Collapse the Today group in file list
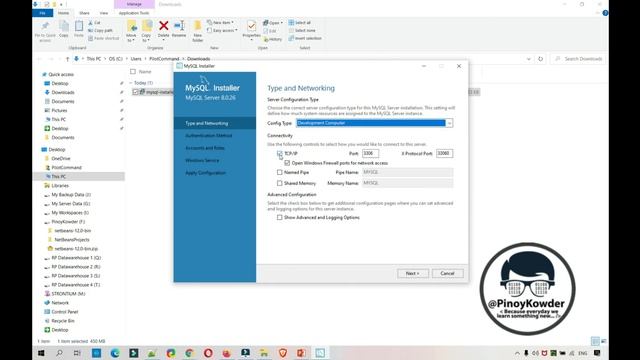Image resolution: width=640 pixels, height=360 pixels. pyautogui.click(x=131, y=83)
